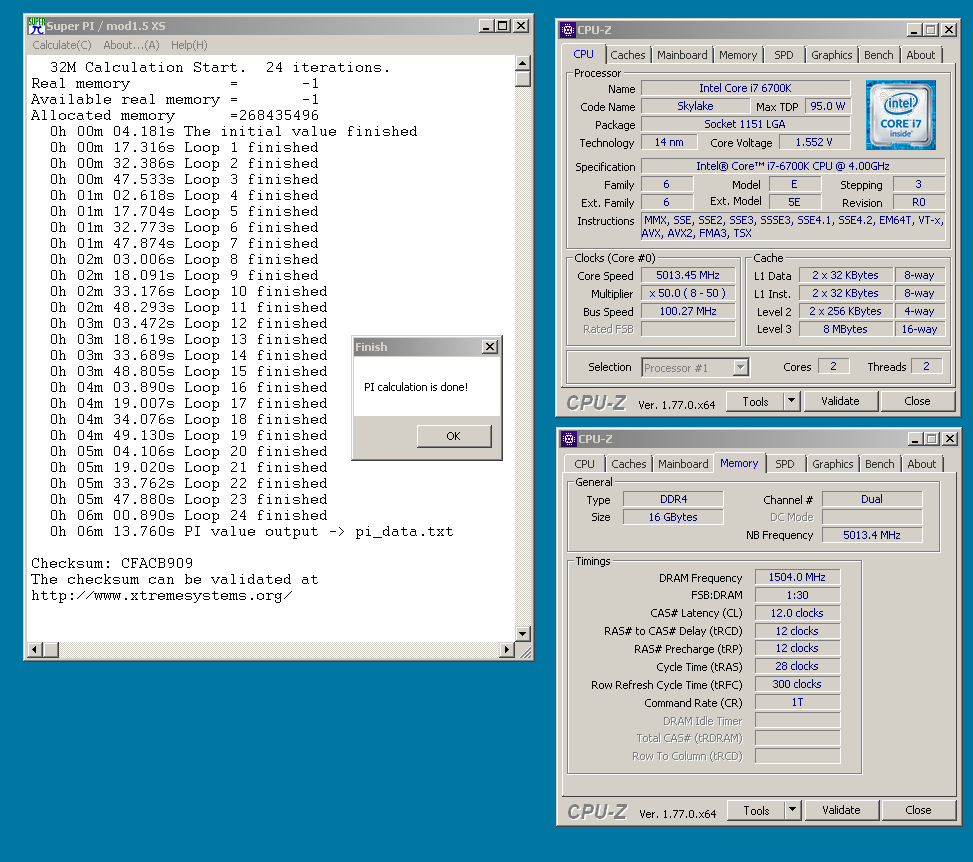The height and width of the screenshot is (862, 973).
Task: Click the Multiplier value x 50.0
Action: click(x=688, y=293)
